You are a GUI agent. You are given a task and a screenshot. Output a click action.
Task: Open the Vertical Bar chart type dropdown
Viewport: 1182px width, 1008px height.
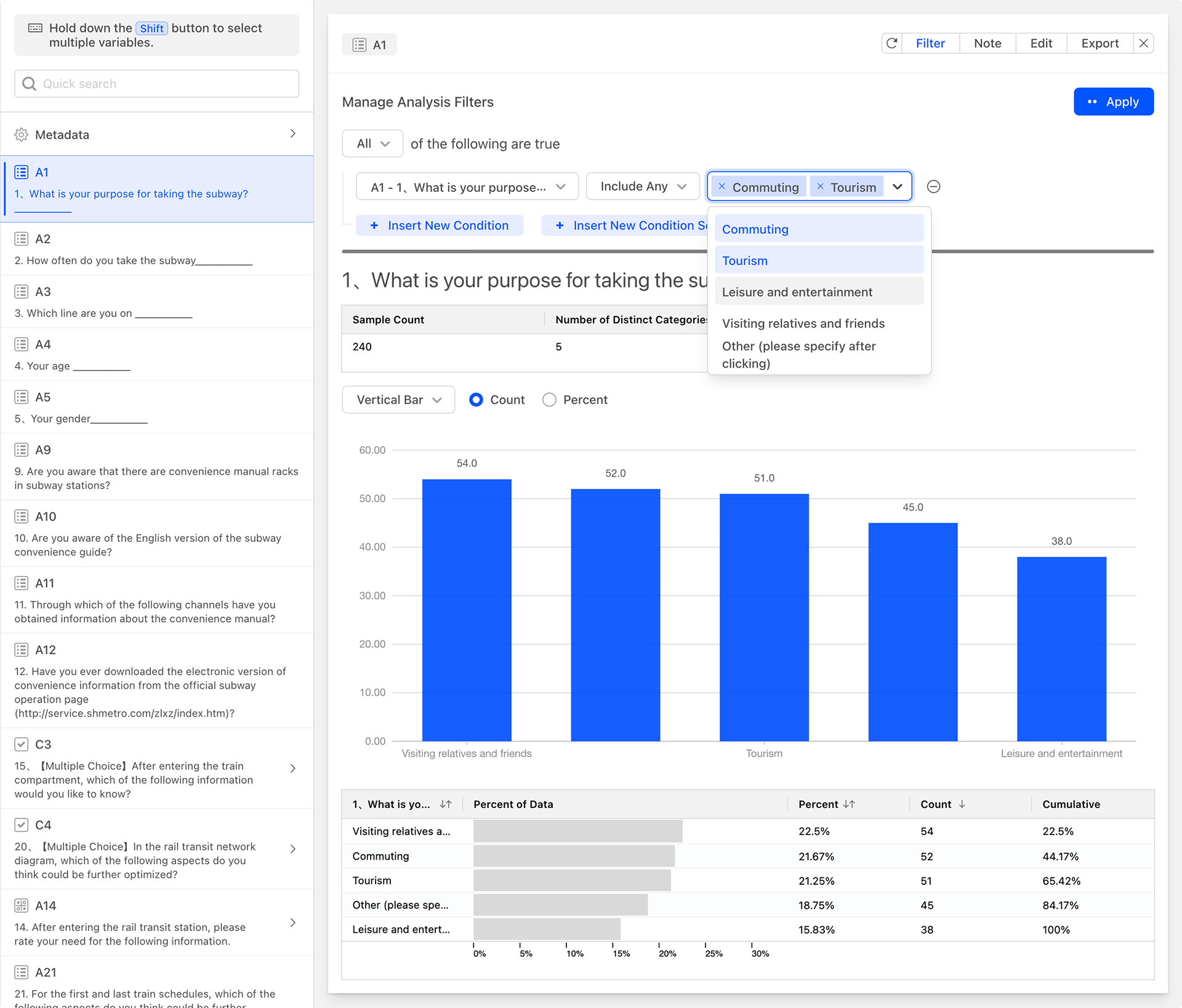398,400
